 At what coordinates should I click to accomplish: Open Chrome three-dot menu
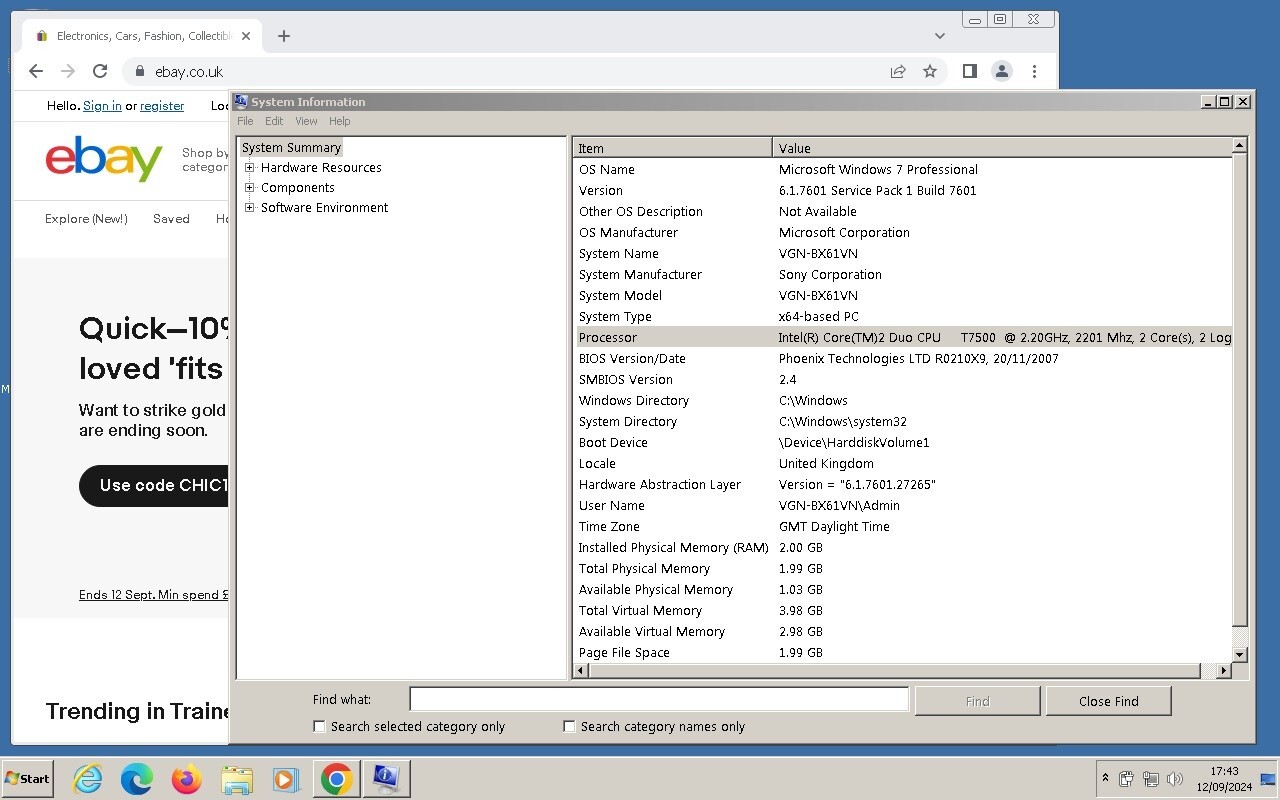pos(1034,71)
